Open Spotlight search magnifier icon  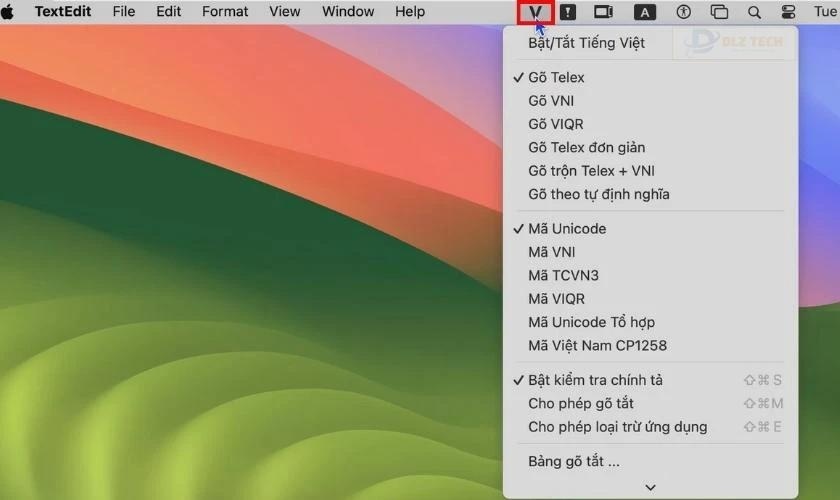[754, 12]
